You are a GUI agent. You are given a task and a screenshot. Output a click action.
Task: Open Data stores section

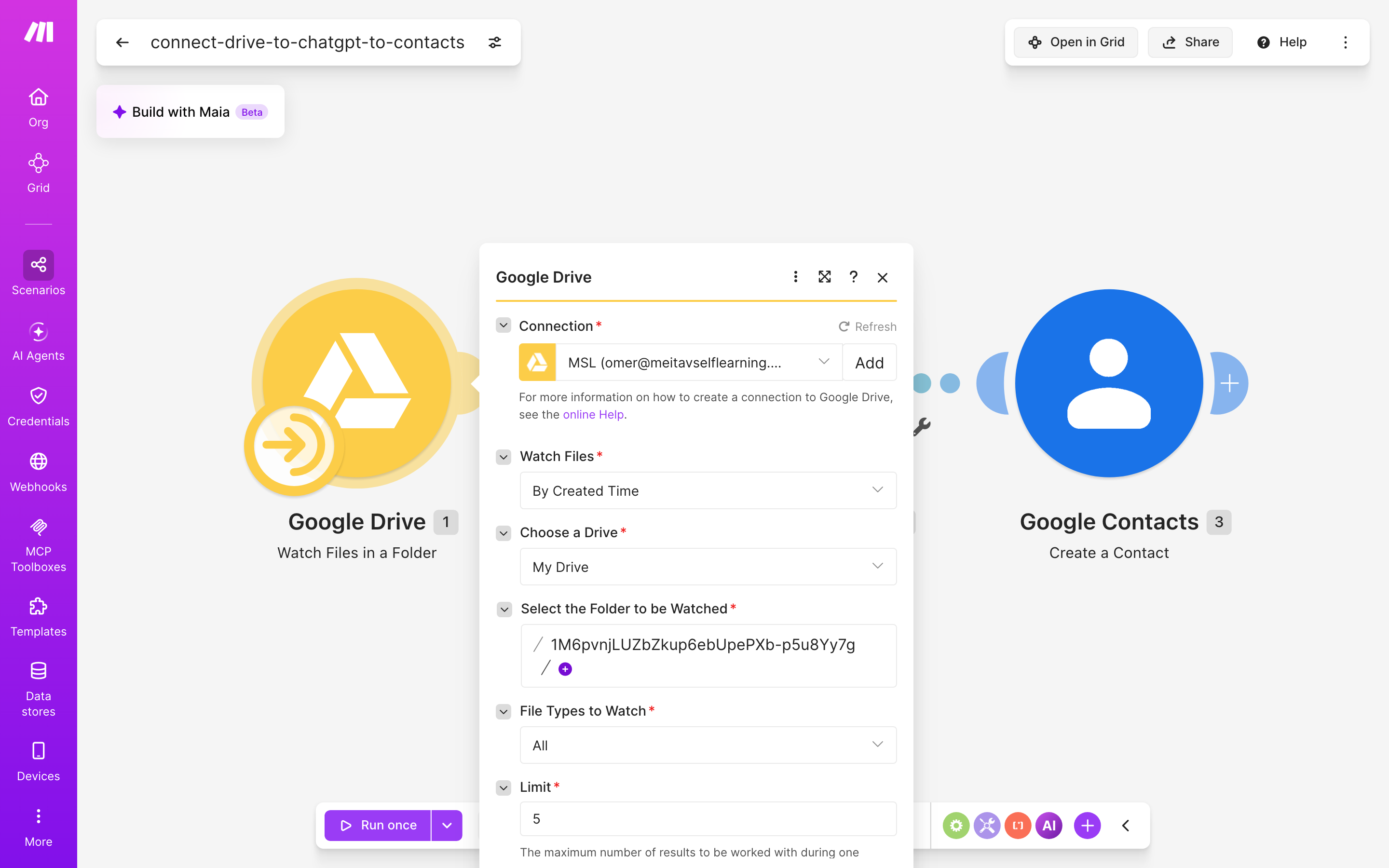(x=39, y=689)
